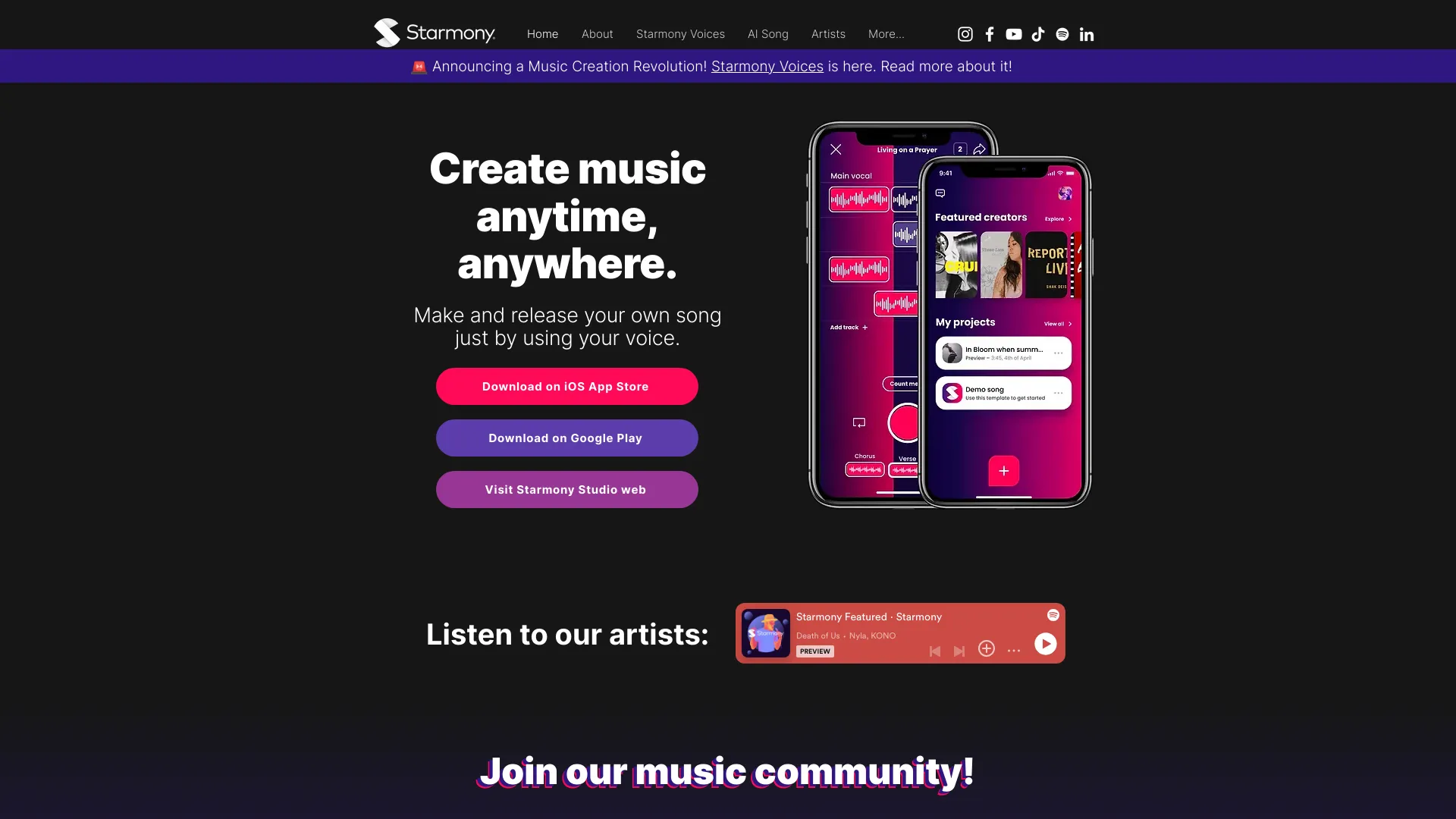Open Starmony TikTok profile
The height and width of the screenshot is (819, 1456).
point(1037,33)
